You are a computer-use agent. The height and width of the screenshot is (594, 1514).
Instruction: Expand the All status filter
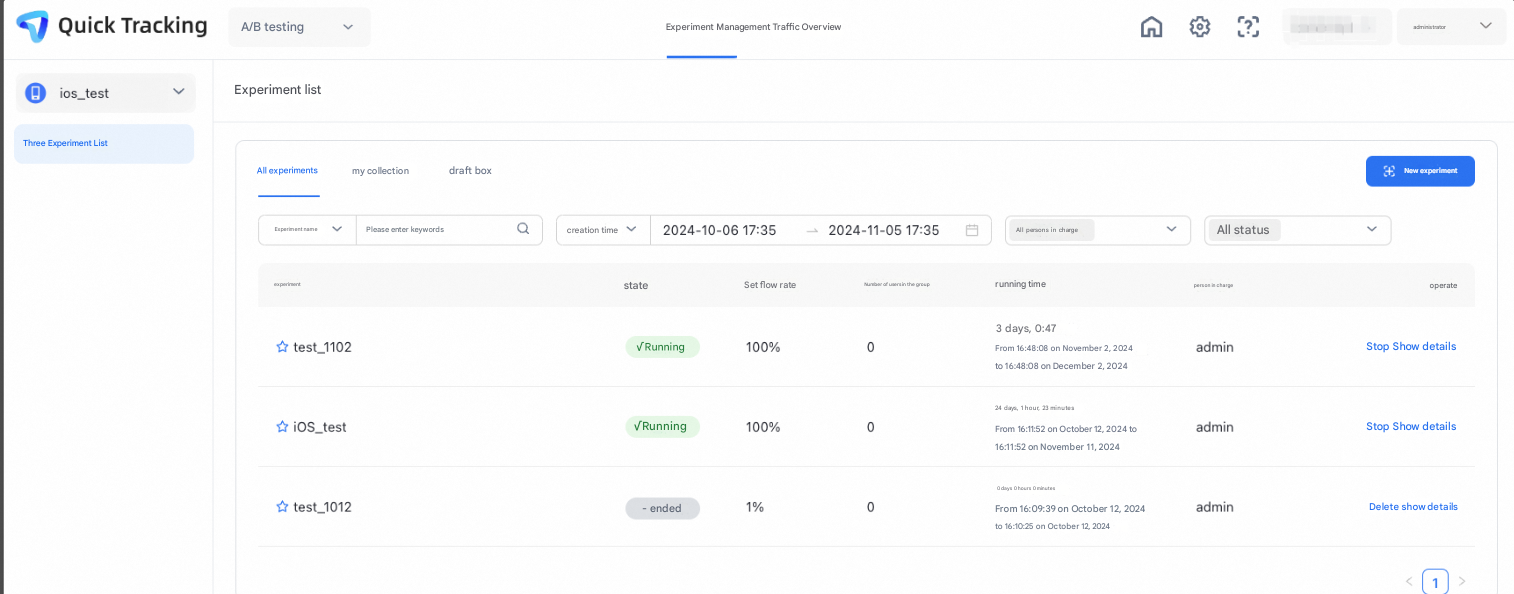pyautogui.click(x=1297, y=230)
